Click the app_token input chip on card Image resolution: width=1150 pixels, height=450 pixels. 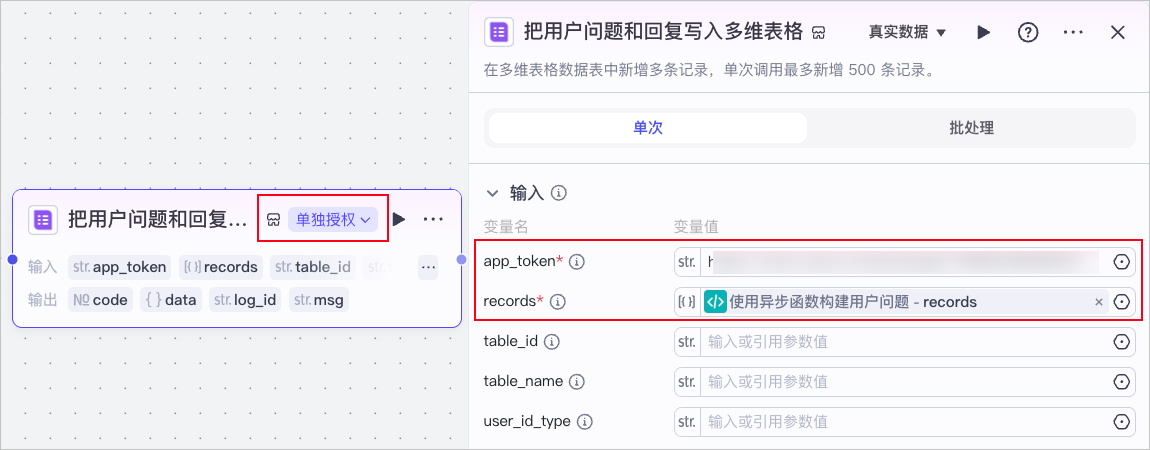[x=120, y=267]
